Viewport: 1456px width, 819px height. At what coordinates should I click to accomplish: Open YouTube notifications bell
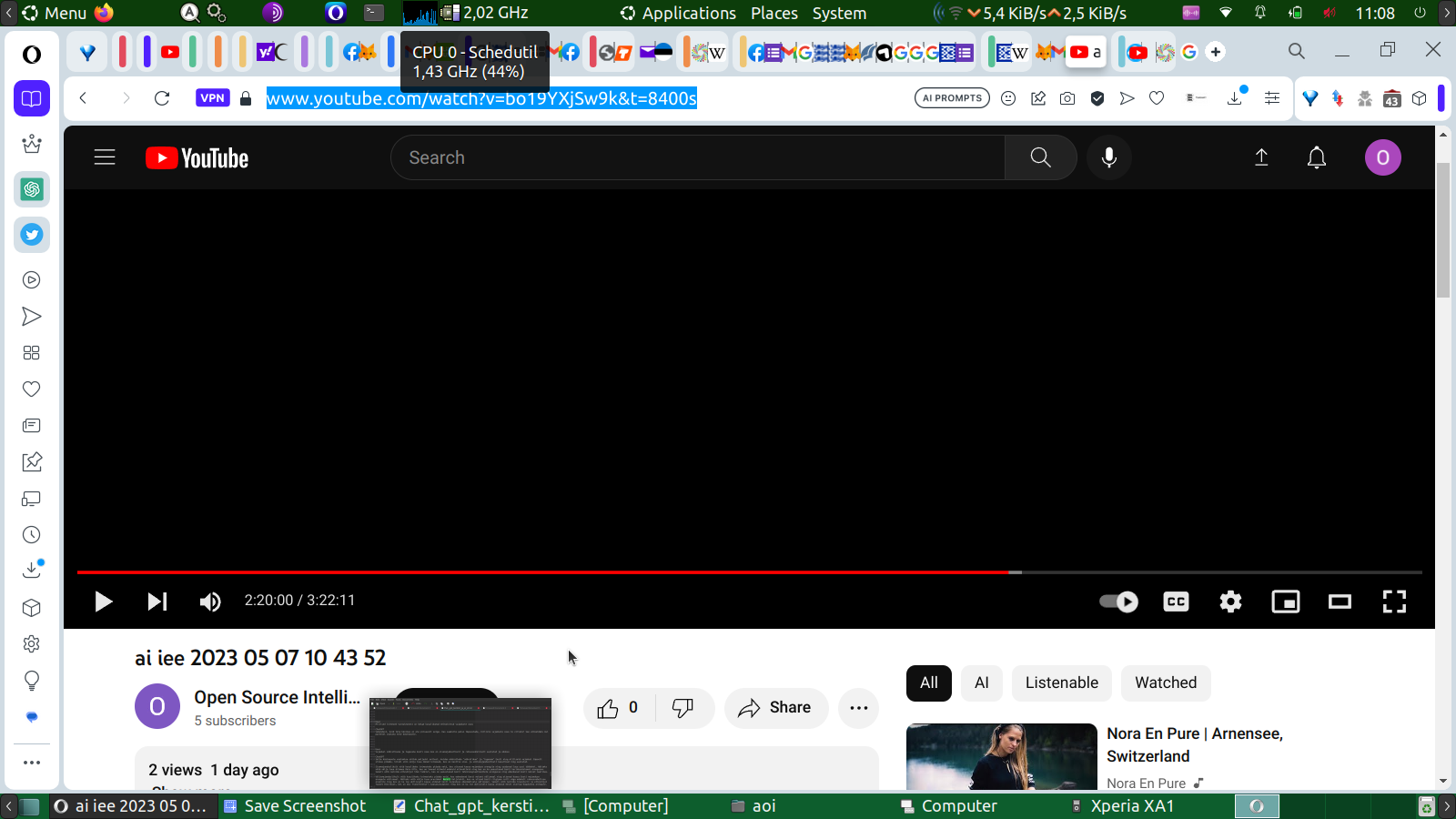(x=1316, y=157)
